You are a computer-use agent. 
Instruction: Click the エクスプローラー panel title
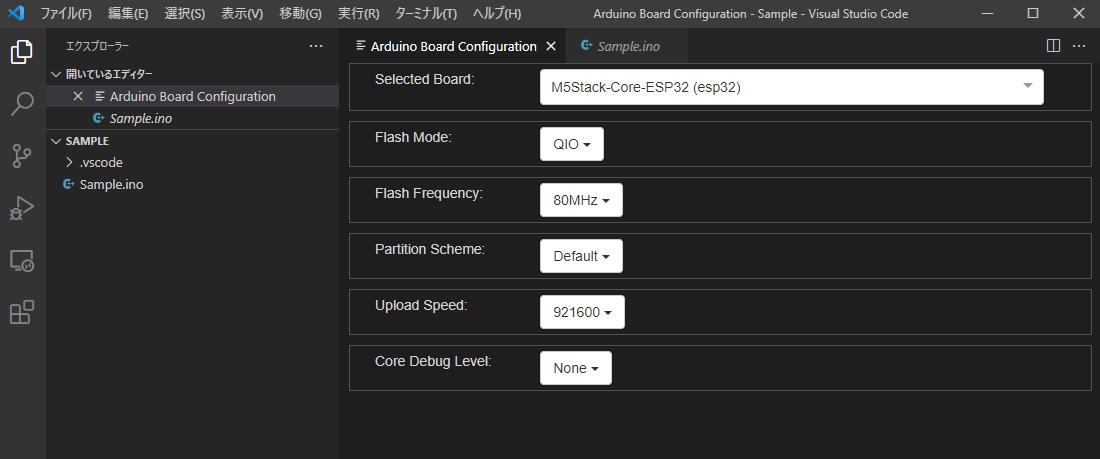click(x=98, y=46)
